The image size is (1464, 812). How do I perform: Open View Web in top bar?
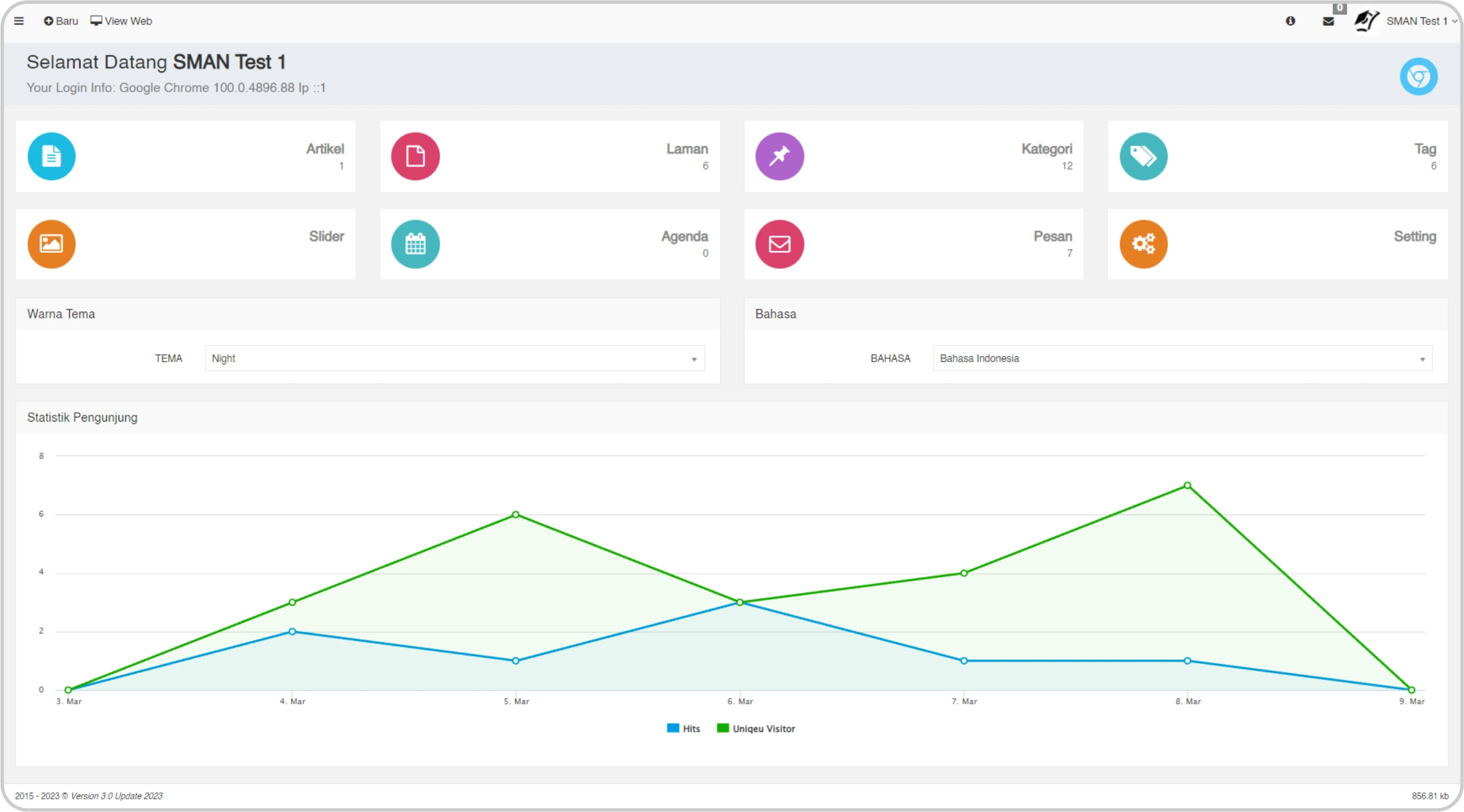point(122,21)
